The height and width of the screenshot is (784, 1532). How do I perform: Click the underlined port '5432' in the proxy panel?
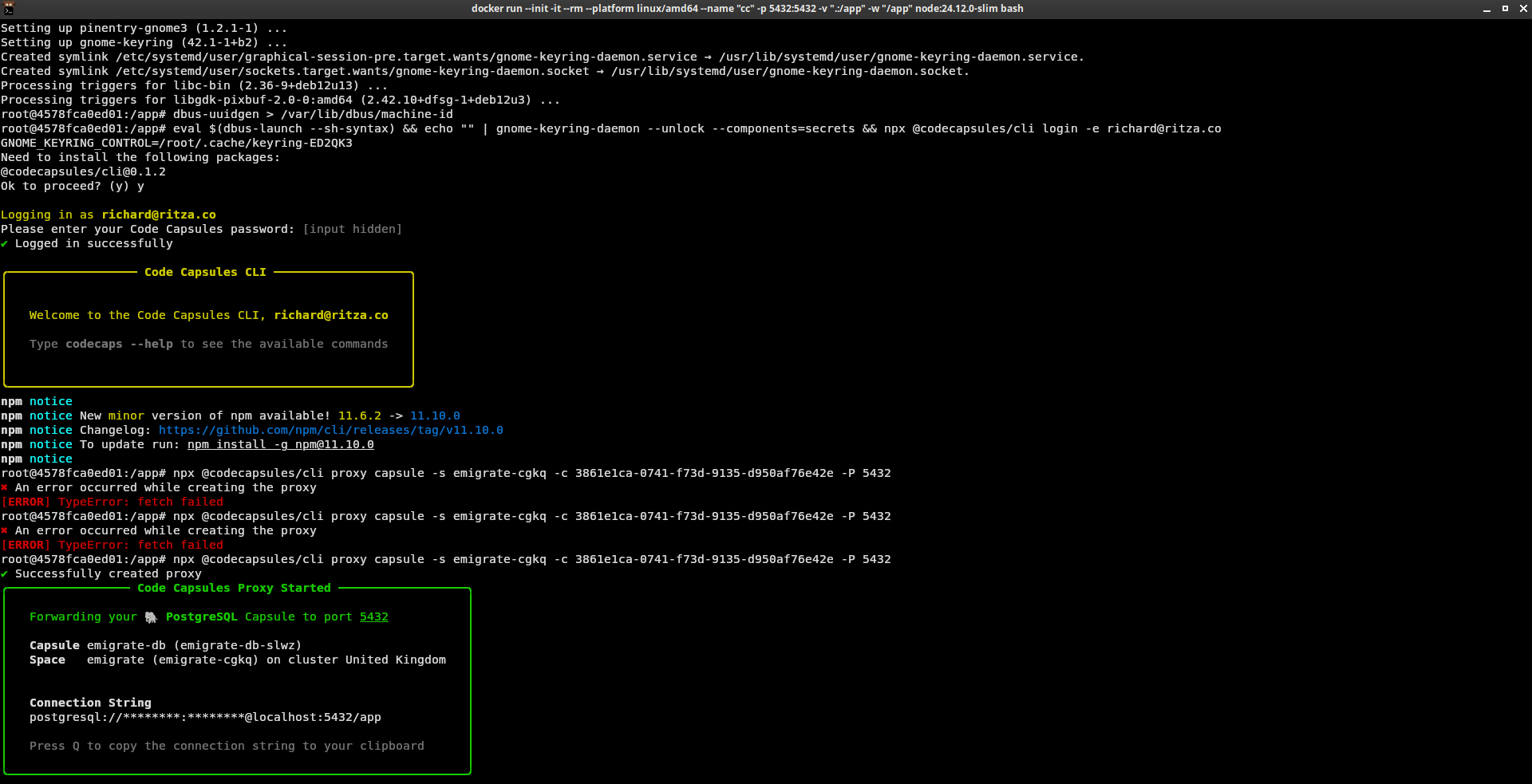(x=373, y=617)
